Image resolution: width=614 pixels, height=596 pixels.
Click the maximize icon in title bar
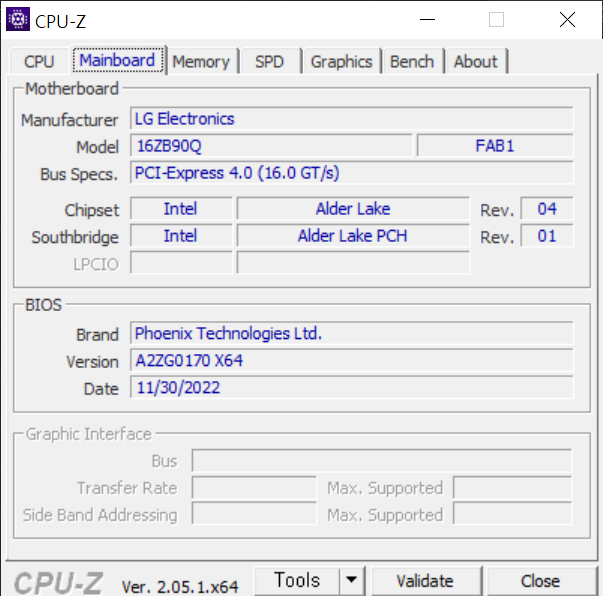(496, 20)
